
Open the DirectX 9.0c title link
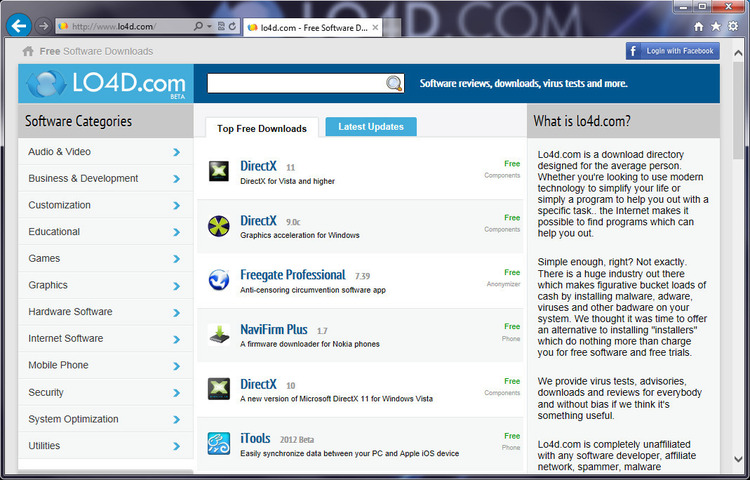click(x=258, y=220)
